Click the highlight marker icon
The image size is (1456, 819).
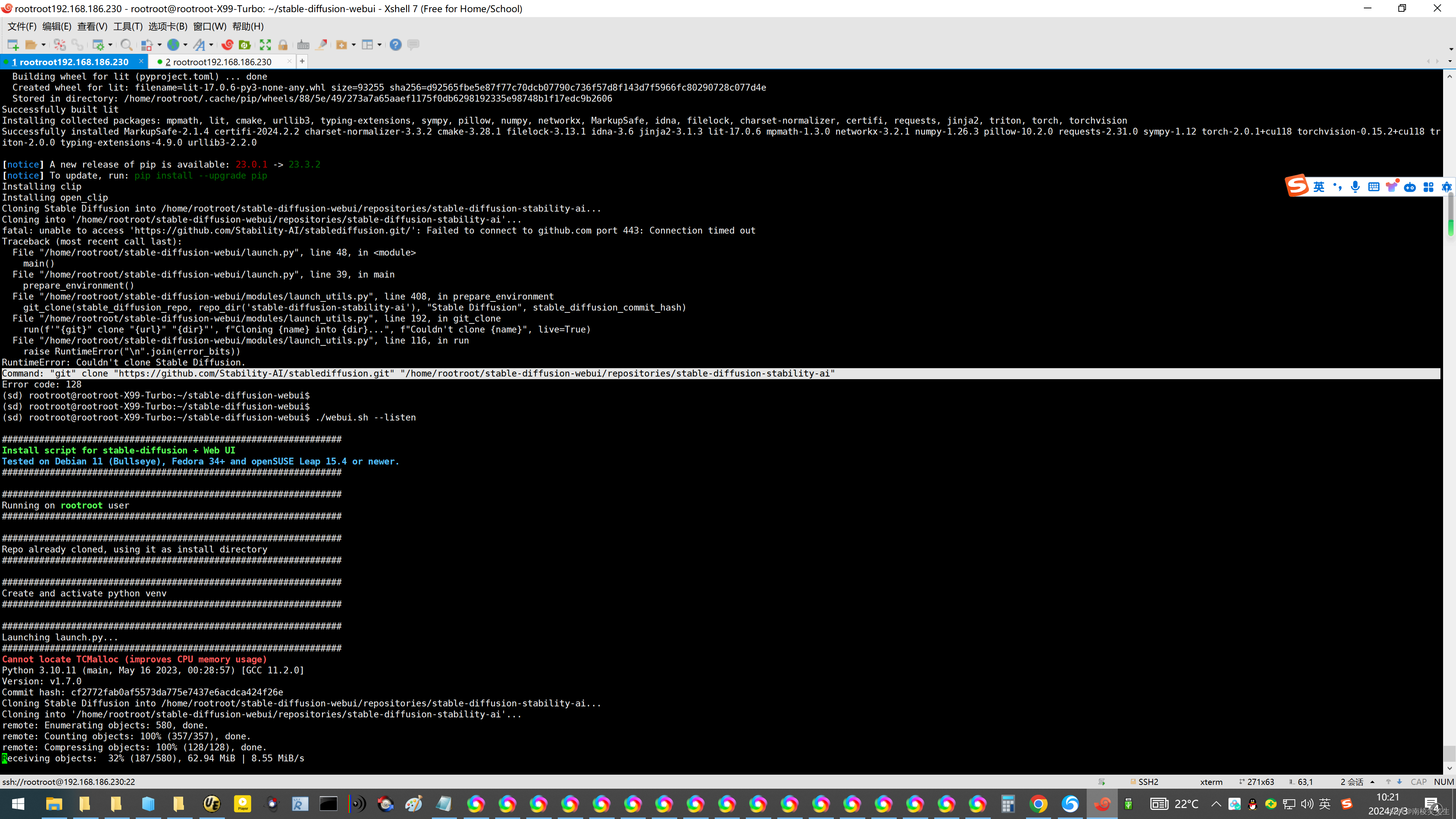click(x=322, y=45)
